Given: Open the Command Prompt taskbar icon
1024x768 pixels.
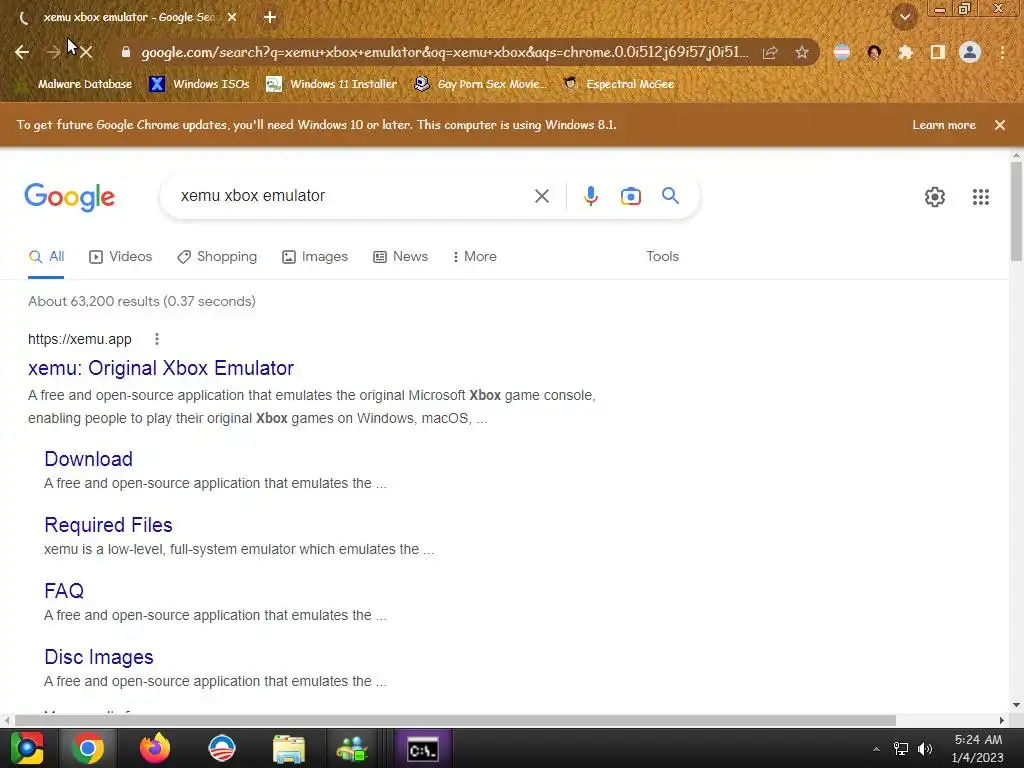Looking at the screenshot, I should point(423,749).
